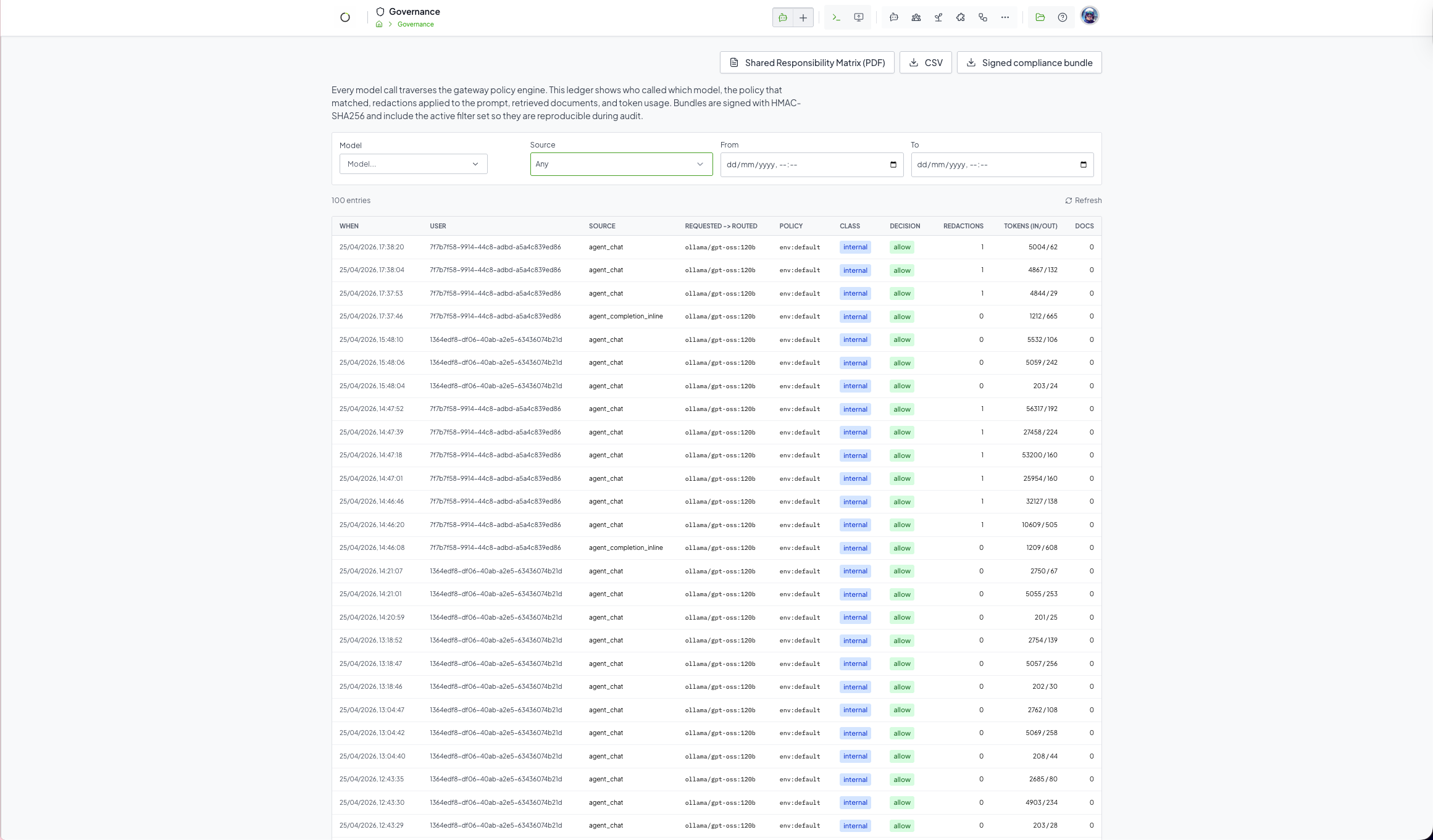1433x840 pixels.
Task: Click the internal badge in the 15:48:06 row
Action: click(x=855, y=363)
